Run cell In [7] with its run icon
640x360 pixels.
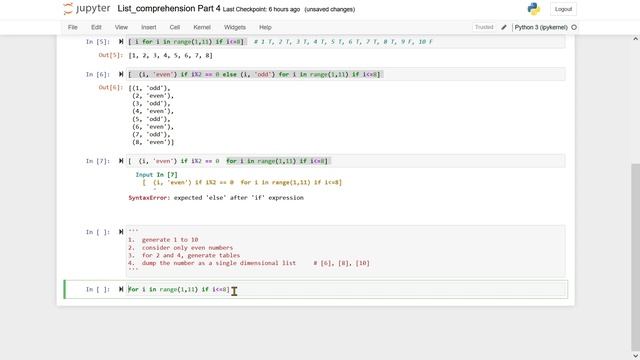(x=121, y=161)
